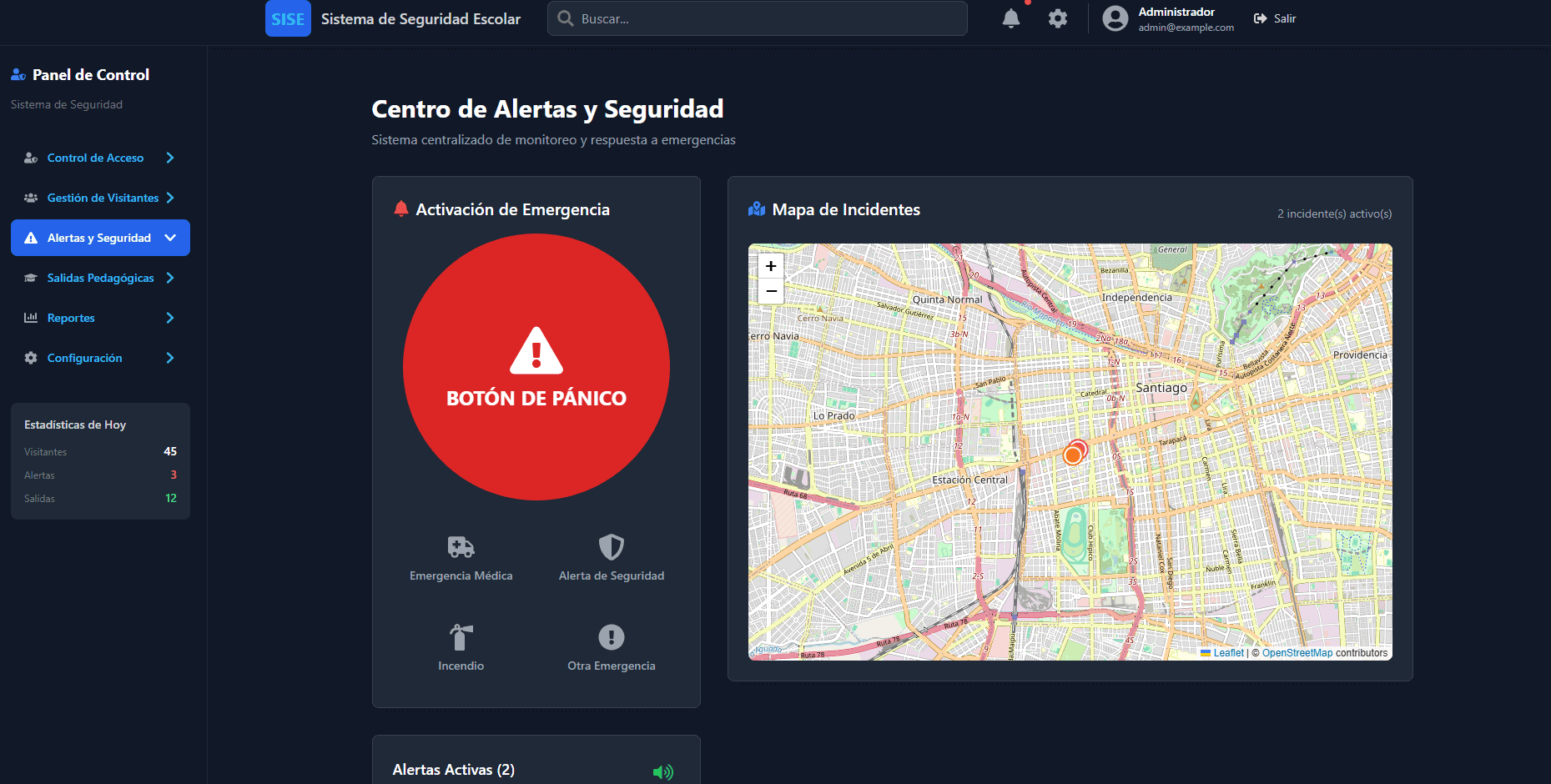Screen dimensions: 1551x784
Task: Select the Incendio fire extinguisher icon
Action: (x=461, y=637)
